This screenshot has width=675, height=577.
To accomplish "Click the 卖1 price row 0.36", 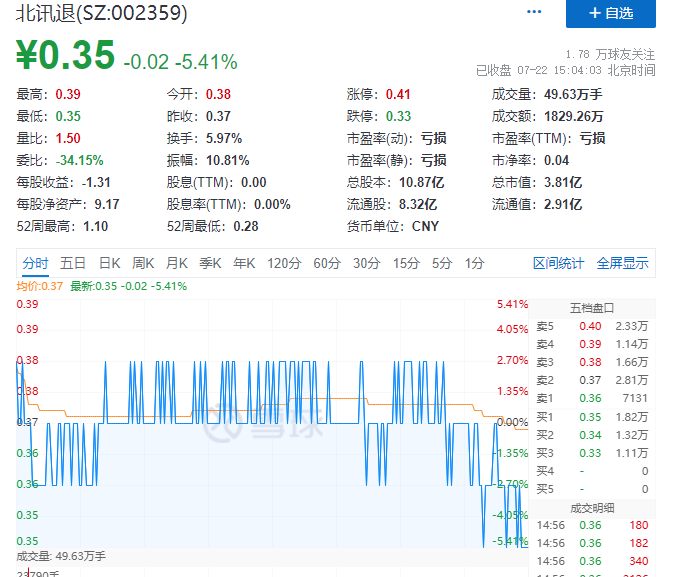I will tap(592, 398).
